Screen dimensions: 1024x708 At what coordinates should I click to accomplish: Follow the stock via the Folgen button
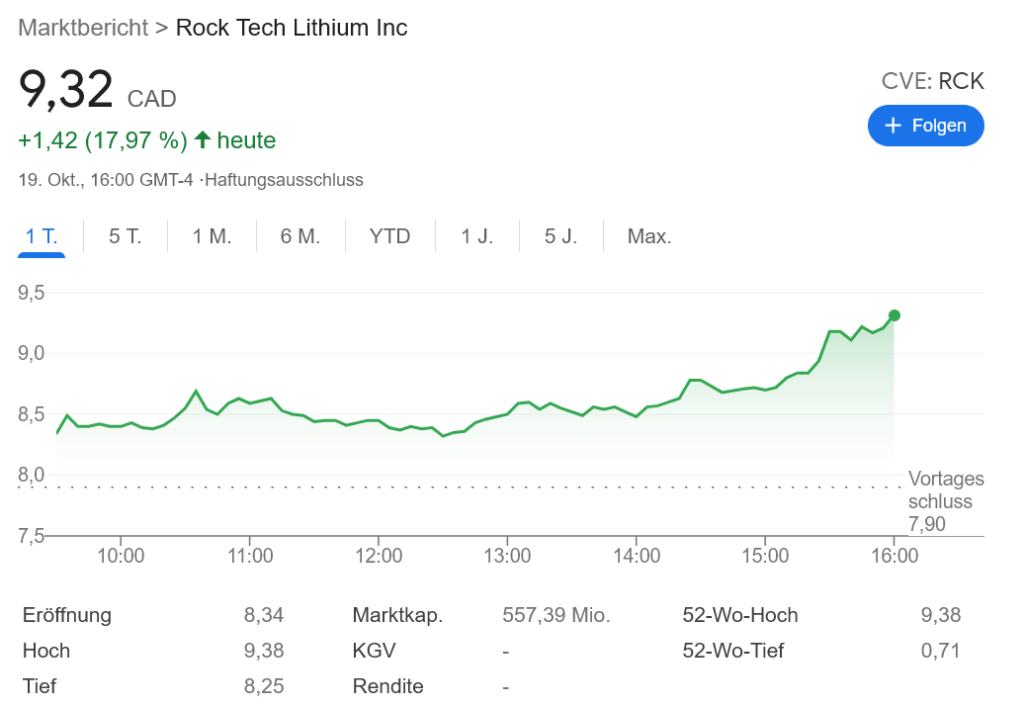click(x=925, y=125)
